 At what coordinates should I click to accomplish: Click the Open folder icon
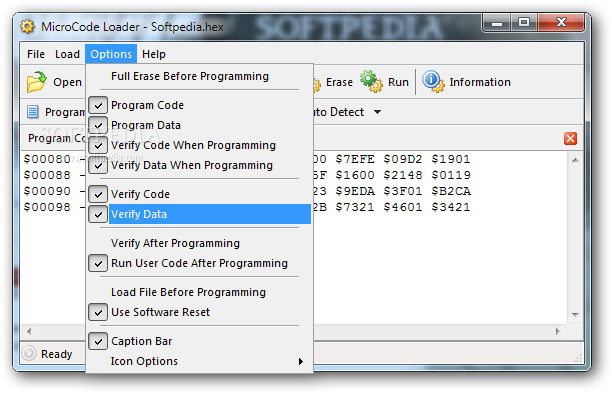37,82
